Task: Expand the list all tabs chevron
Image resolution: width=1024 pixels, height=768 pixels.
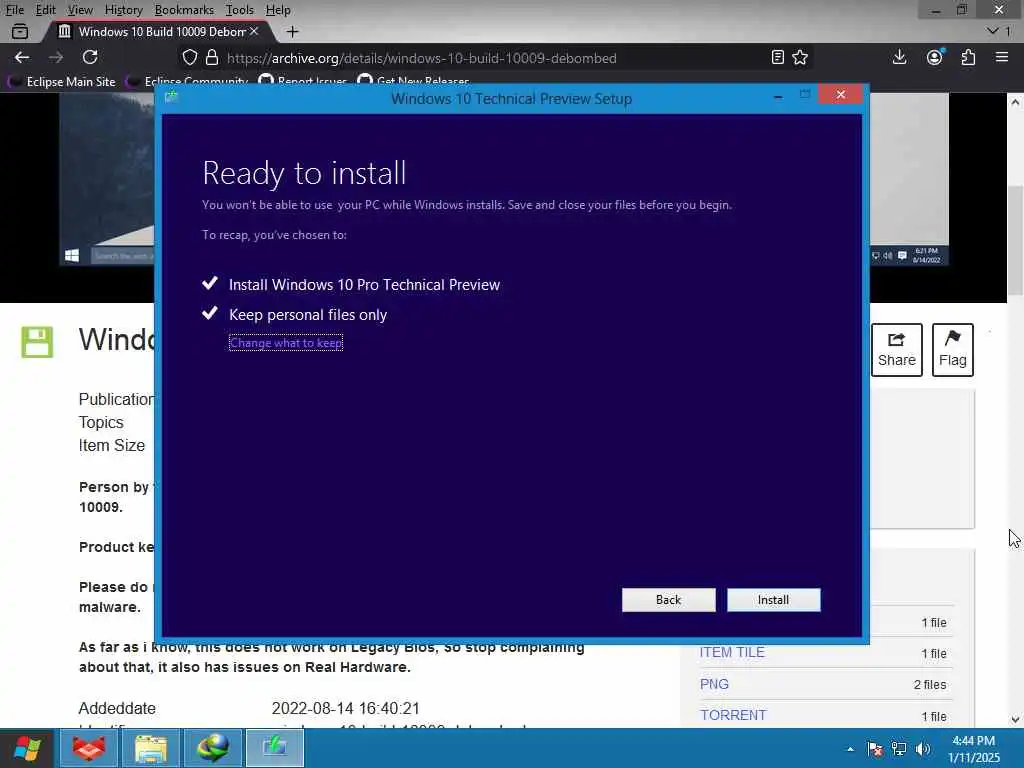Action: [993, 31]
